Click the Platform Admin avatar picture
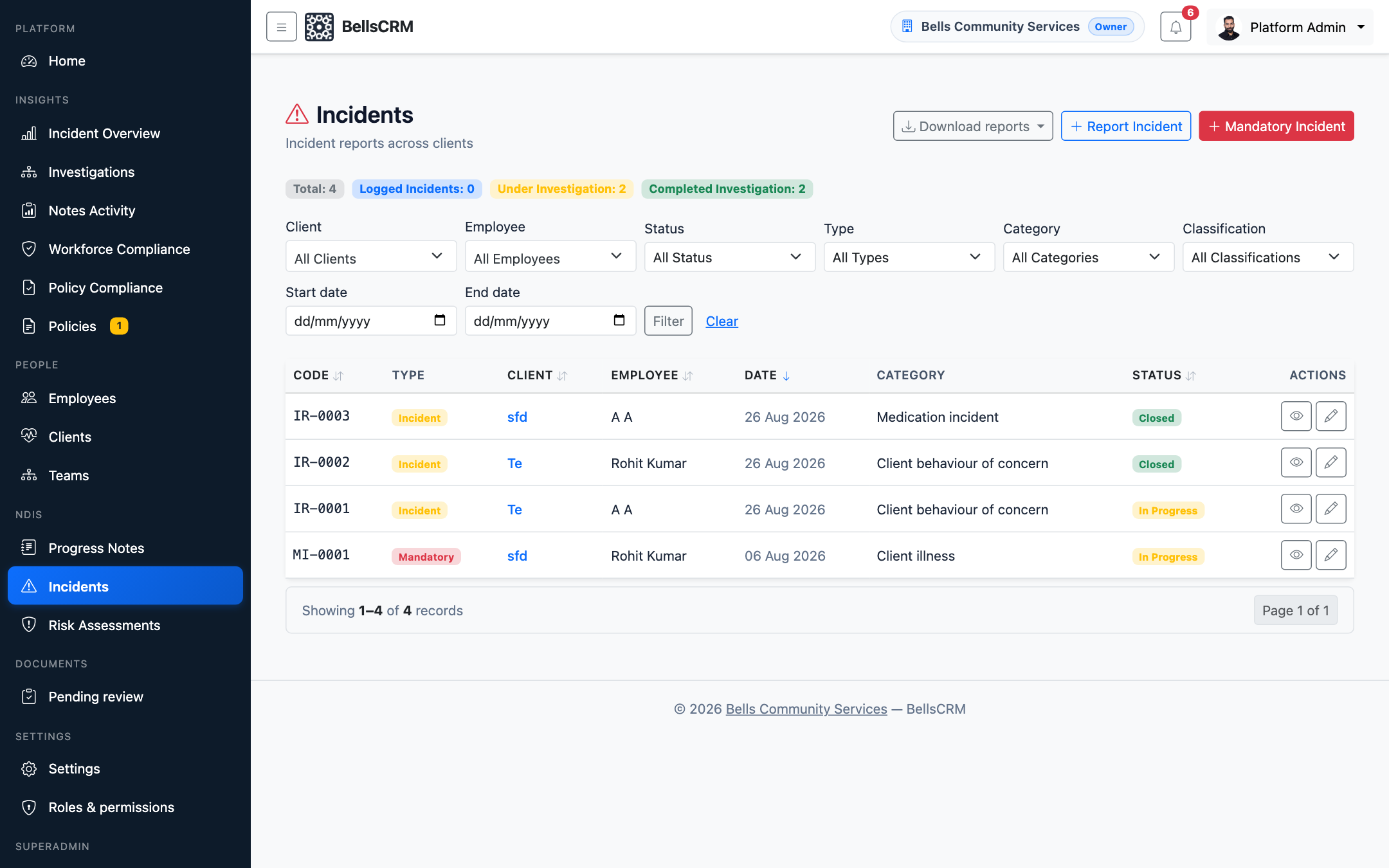The height and width of the screenshot is (868, 1389). pyautogui.click(x=1228, y=27)
